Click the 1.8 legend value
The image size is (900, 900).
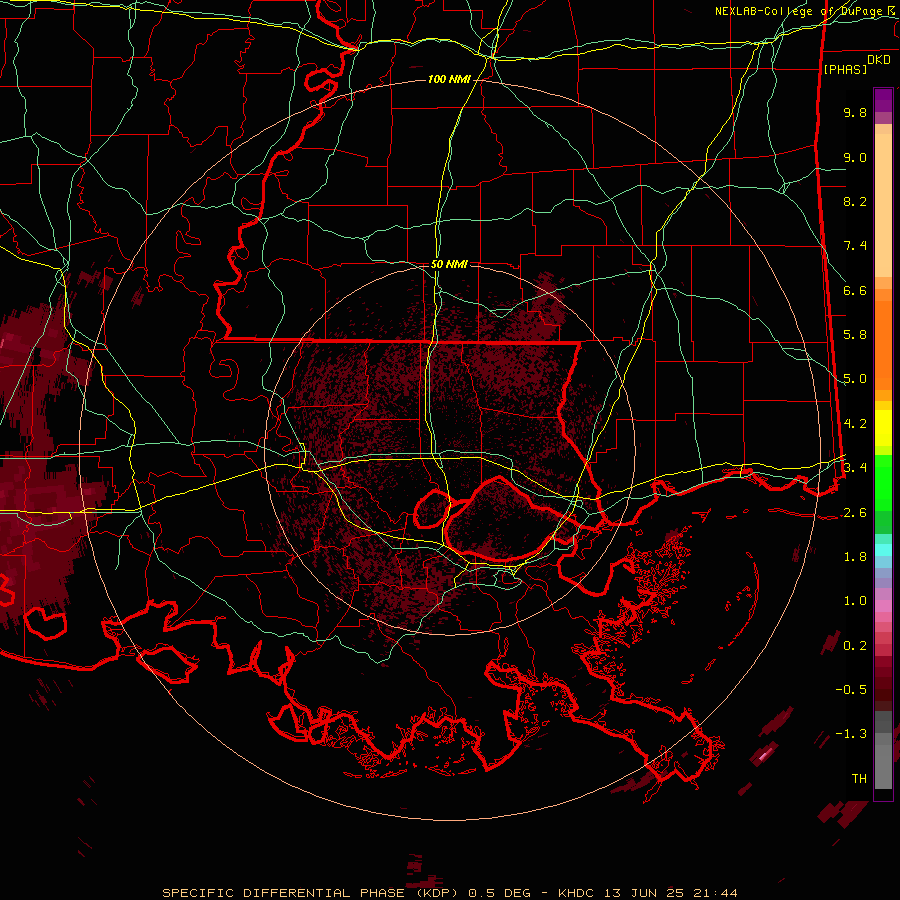[x=855, y=557]
